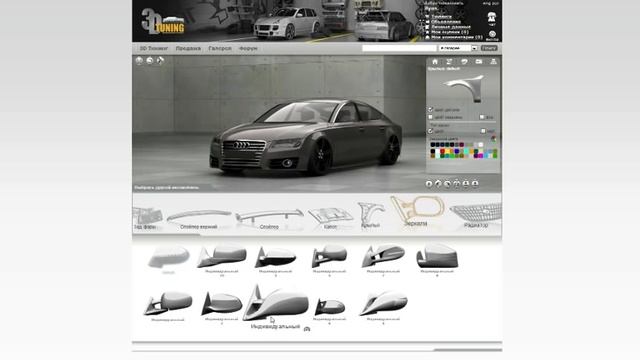Choose the stock mirror, first thumbnail

tap(169, 258)
